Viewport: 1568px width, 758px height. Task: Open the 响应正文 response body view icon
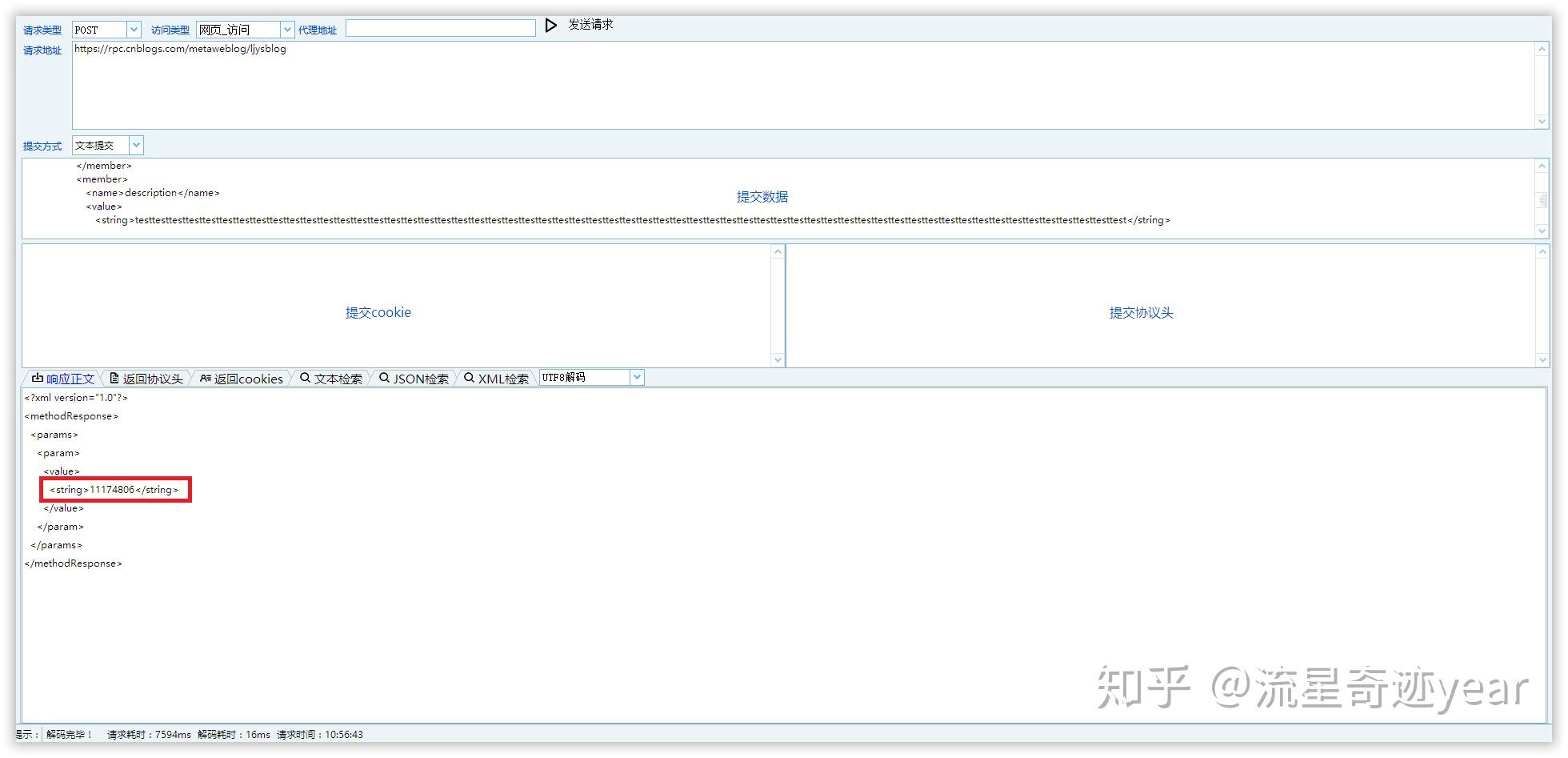(37, 377)
